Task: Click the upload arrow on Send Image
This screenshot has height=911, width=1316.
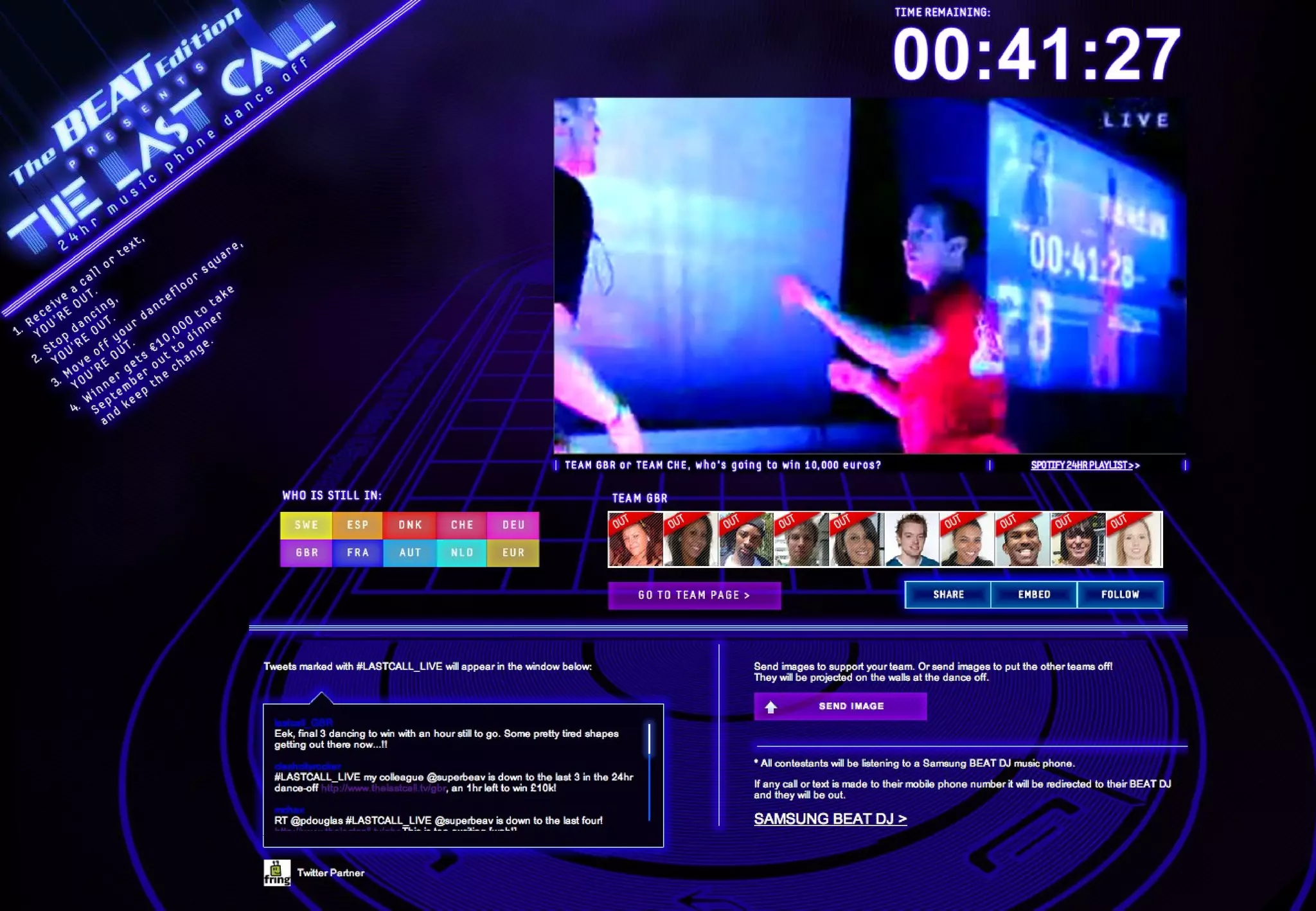Action: coord(771,707)
